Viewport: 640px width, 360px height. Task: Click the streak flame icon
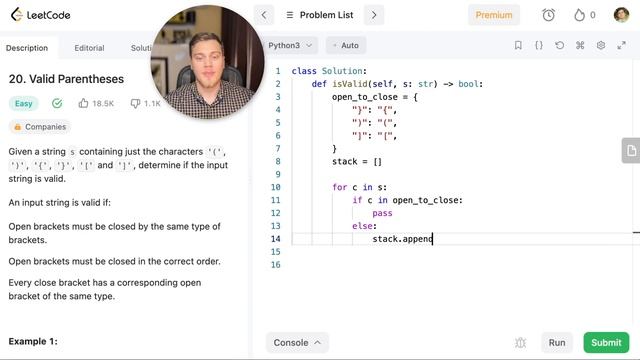pyautogui.click(x=579, y=15)
